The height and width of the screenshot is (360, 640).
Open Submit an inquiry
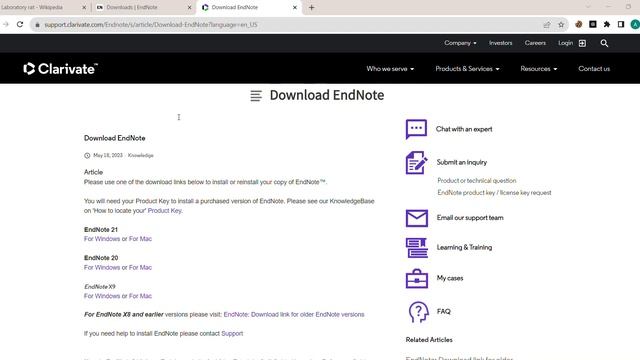click(462, 162)
